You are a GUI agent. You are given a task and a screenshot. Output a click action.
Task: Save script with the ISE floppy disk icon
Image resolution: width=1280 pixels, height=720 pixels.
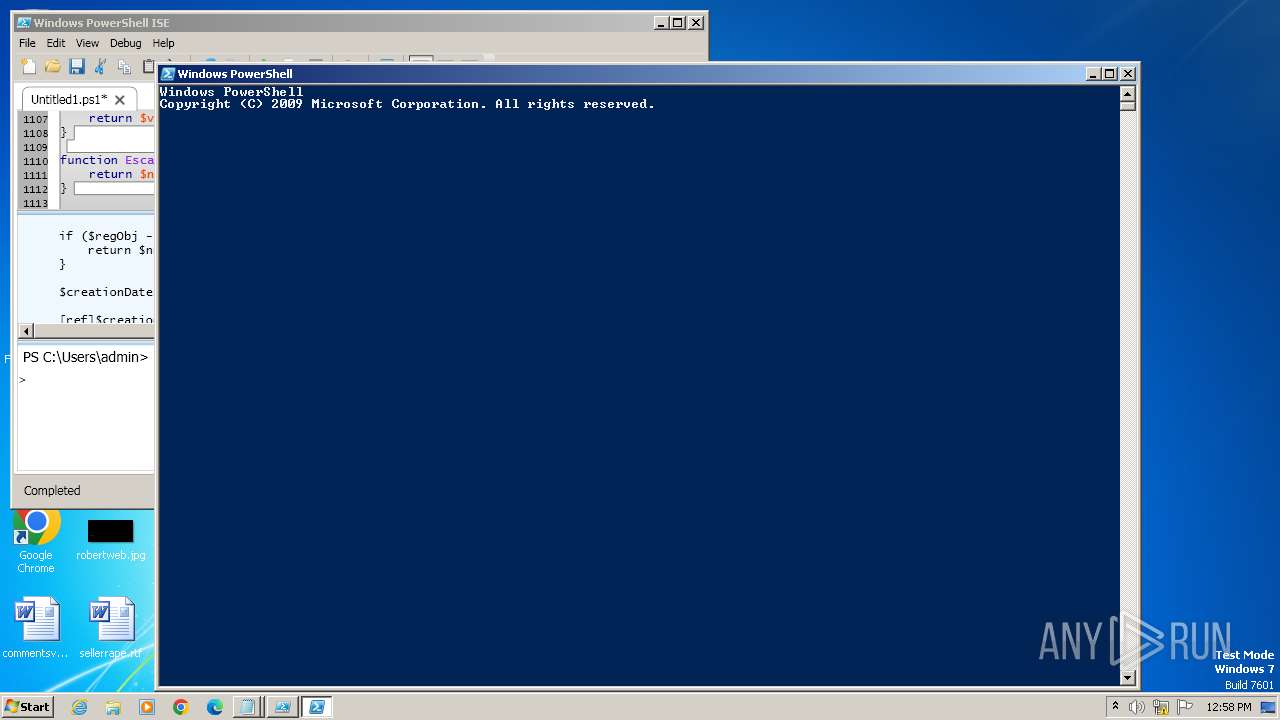(76, 66)
